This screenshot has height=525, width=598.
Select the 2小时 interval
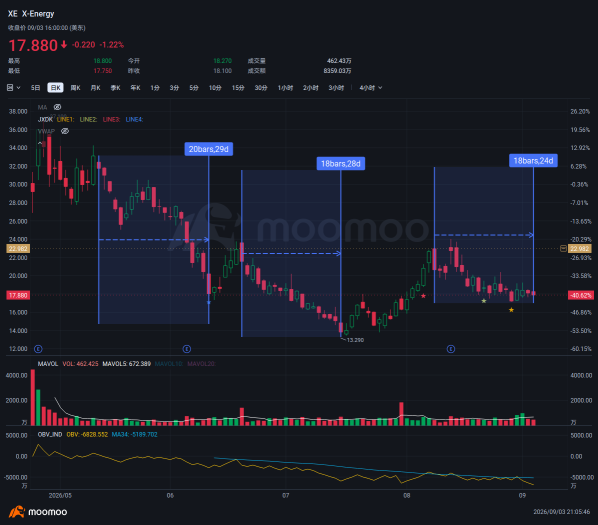(310, 88)
